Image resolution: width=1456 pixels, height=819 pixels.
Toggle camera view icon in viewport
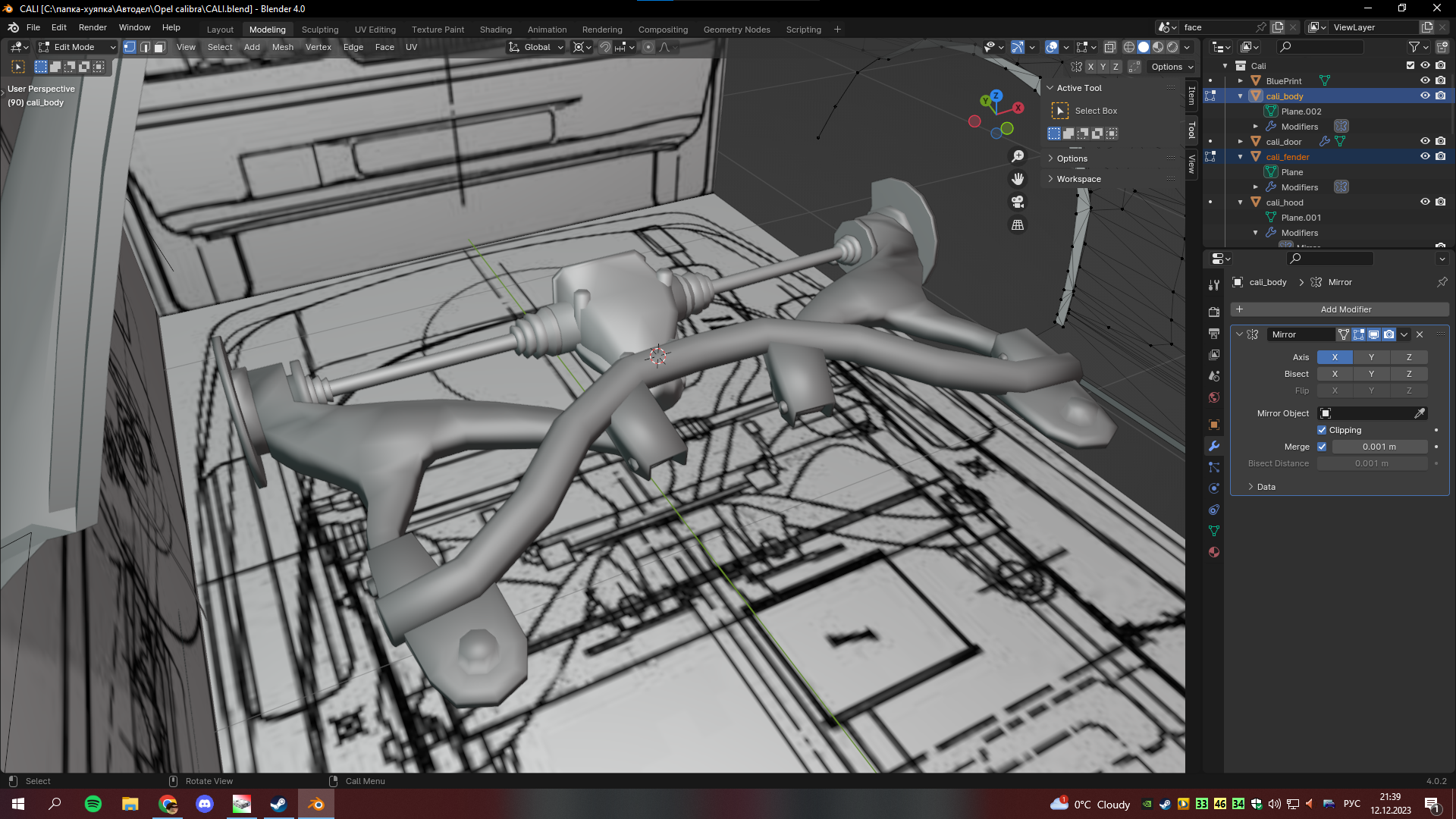(1018, 202)
